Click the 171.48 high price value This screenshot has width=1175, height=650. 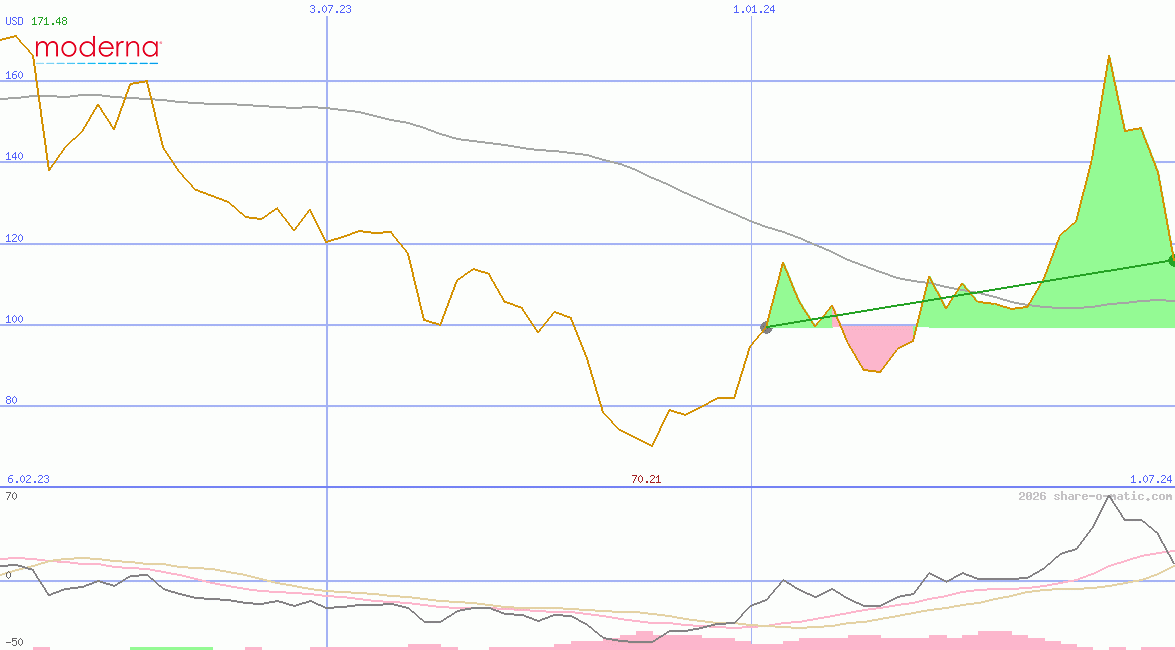point(49,21)
